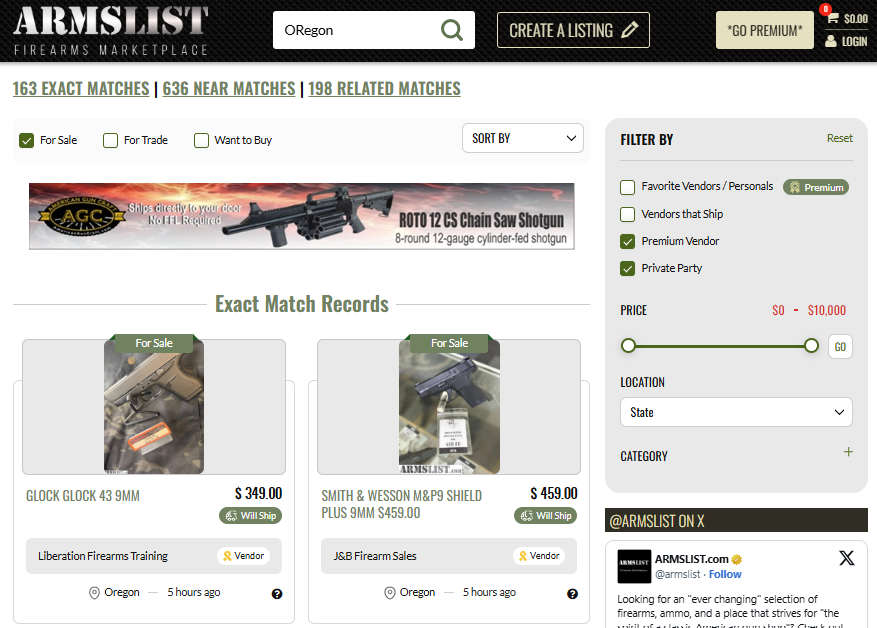Click the search magnifying glass icon
The height and width of the screenshot is (628, 877).
[452, 30]
